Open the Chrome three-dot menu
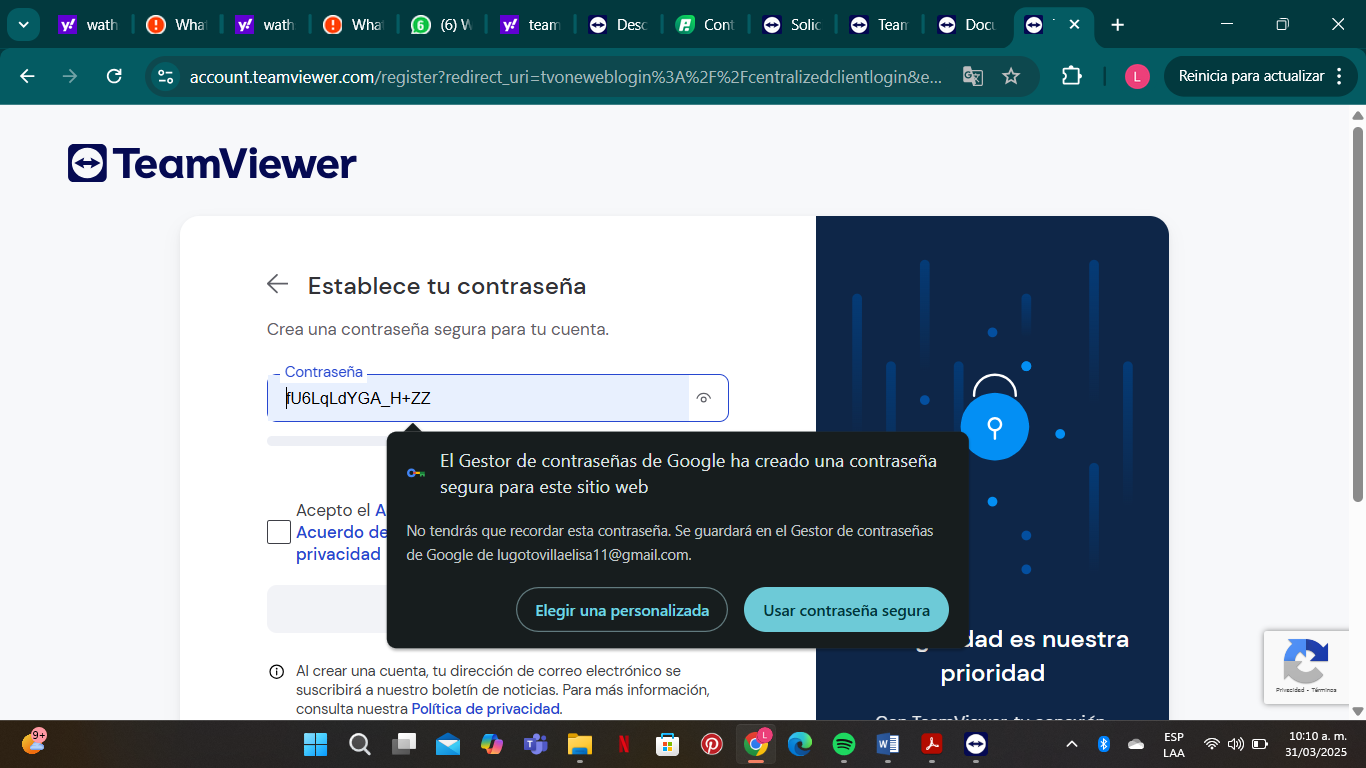The height and width of the screenshot is (768, 1366). click(1340, 76)
